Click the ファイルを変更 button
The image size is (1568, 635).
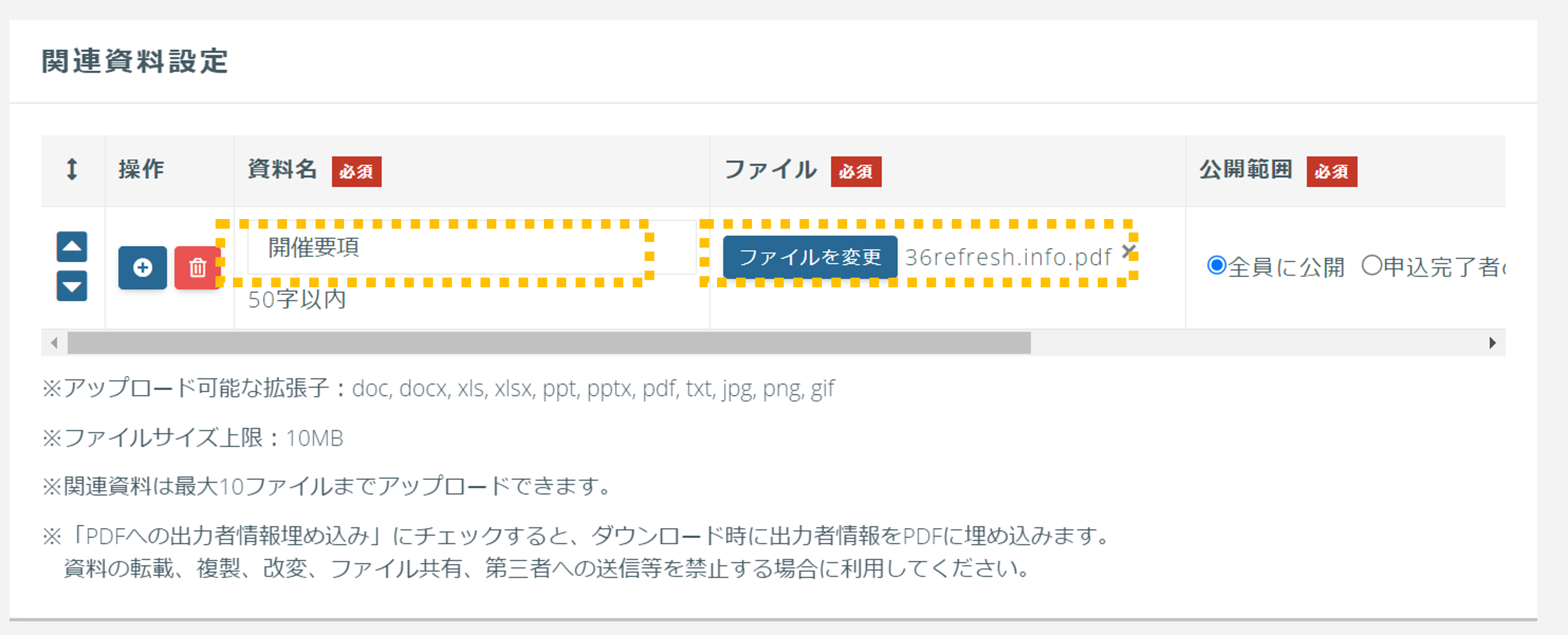tap(810, 257)
